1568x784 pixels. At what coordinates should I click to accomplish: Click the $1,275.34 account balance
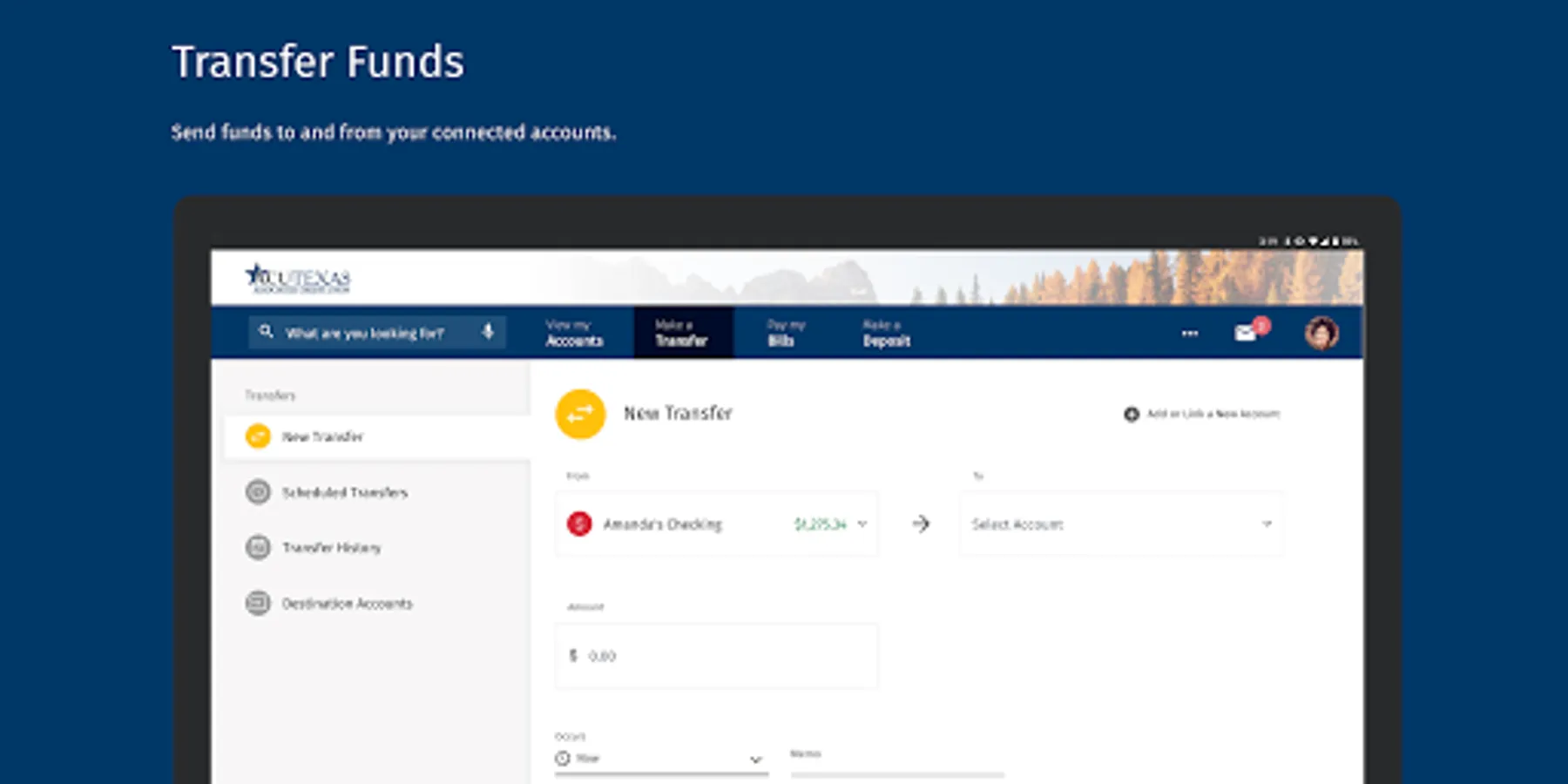(820, 524)
